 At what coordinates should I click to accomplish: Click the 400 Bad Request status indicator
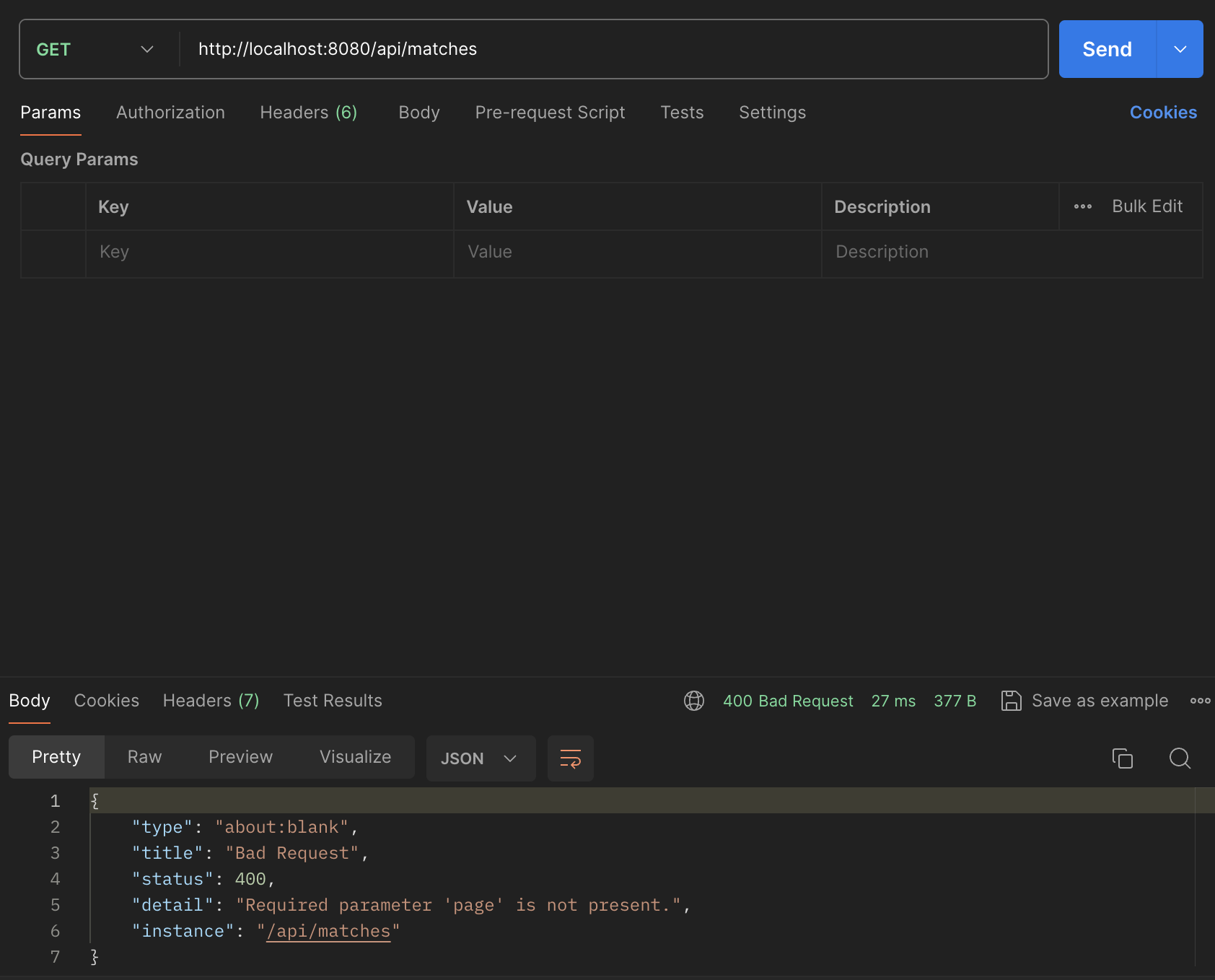point(788,700)
